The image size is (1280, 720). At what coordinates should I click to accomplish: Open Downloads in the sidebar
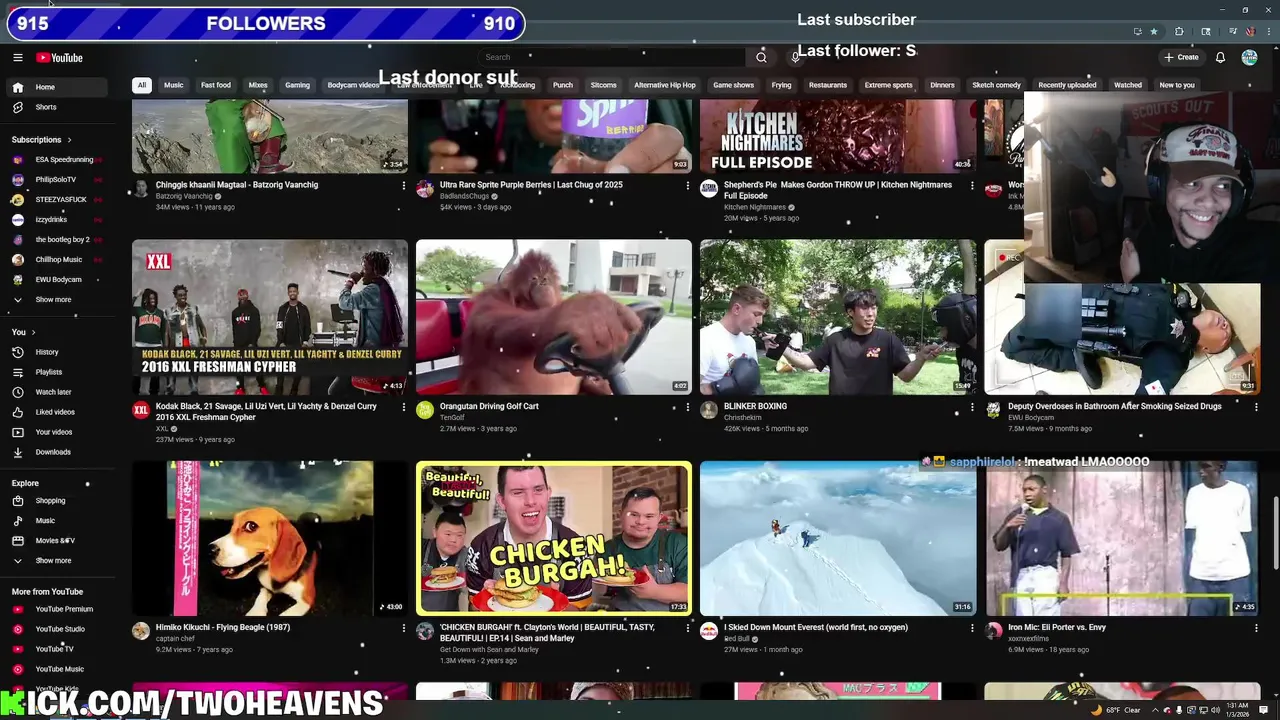coord(58,452)
